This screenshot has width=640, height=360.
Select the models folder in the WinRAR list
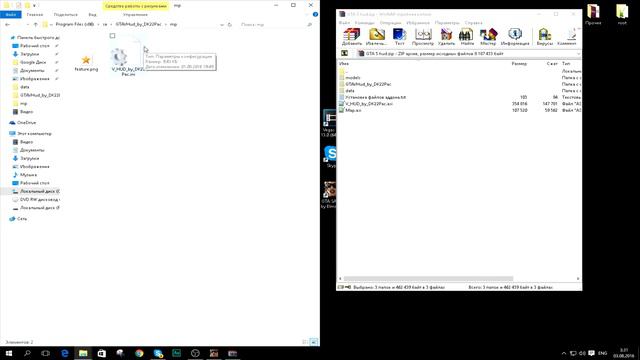tap(353, 78)
